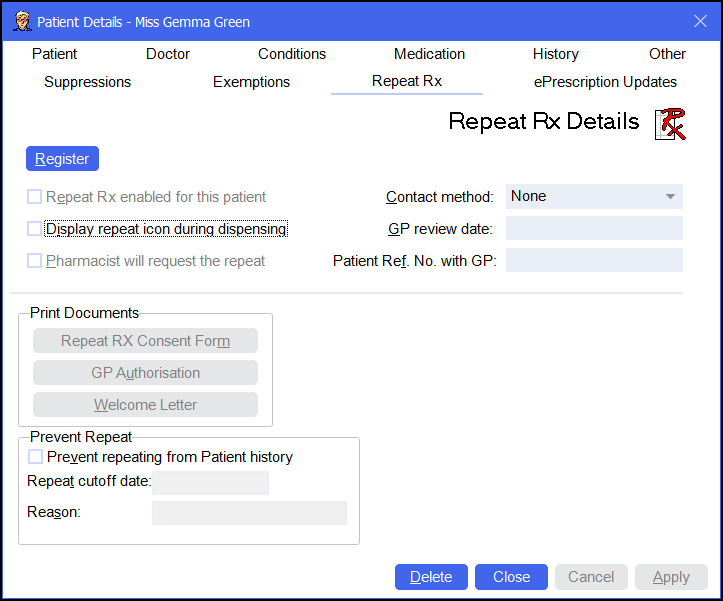Close the Patient Details window
This screenshot has height=601, width=723.
coord(700,21)
